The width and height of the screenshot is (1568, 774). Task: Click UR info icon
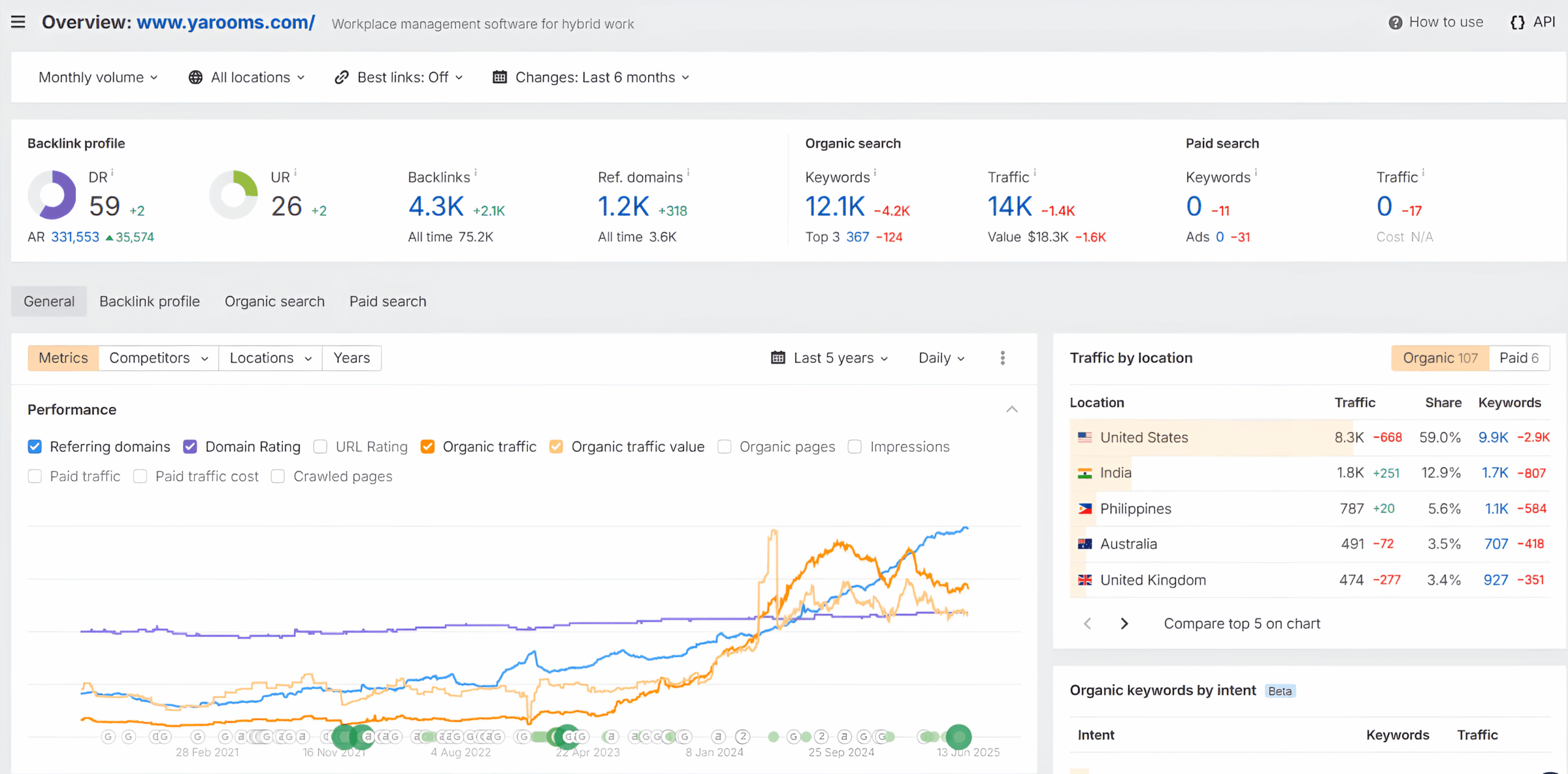(295, 172)
